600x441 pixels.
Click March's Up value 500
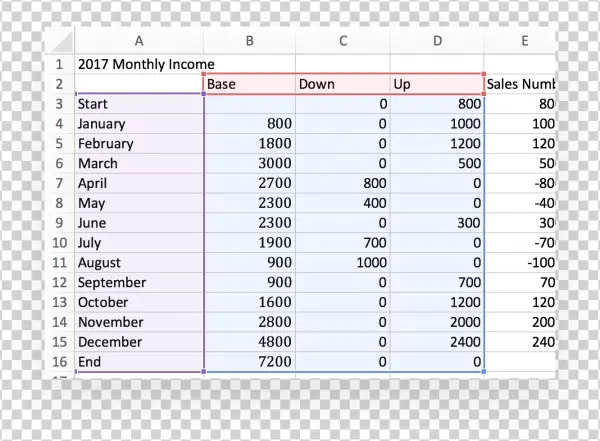[x=437, y=163]
